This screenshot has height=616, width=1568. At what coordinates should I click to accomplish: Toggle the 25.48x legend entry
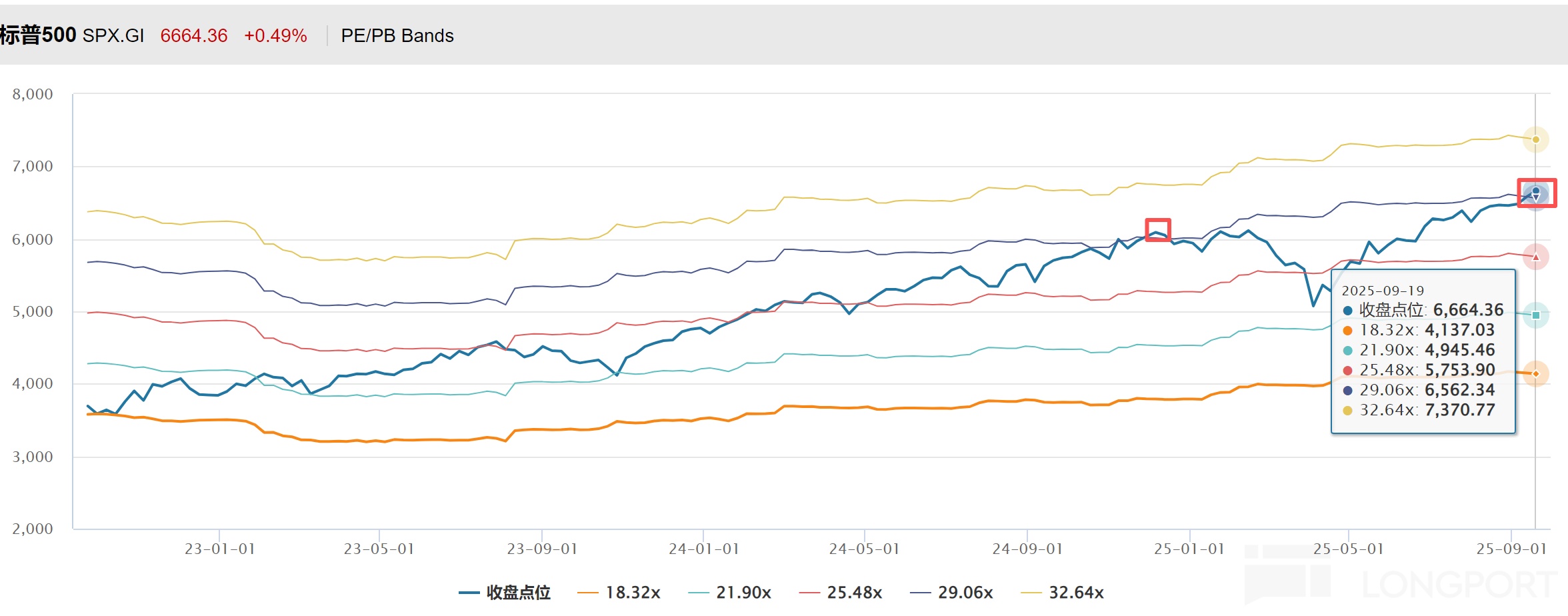(x=840, y=593)
